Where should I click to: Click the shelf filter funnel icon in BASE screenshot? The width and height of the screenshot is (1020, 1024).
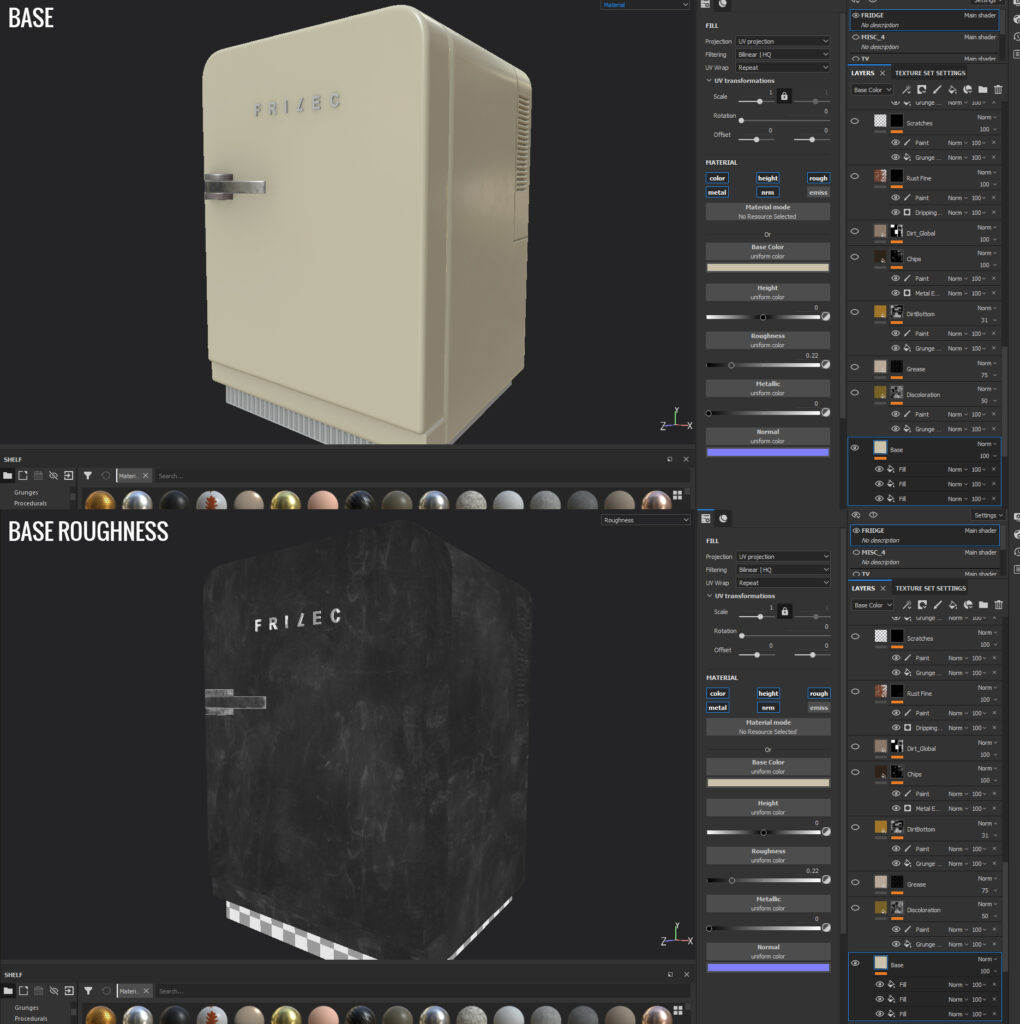point(88,475)
